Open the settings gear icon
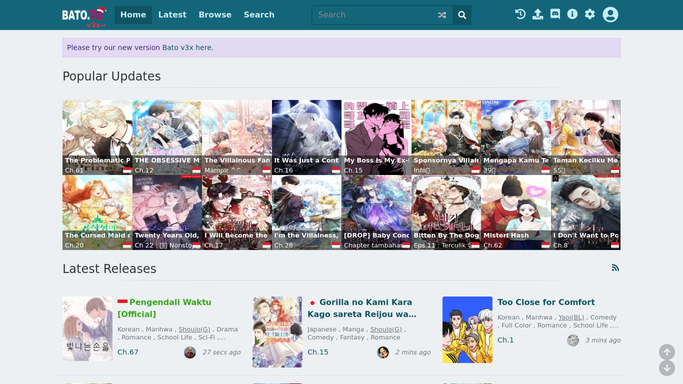The width and height of the screenshot is (683, 384). (x=590, y=14)
